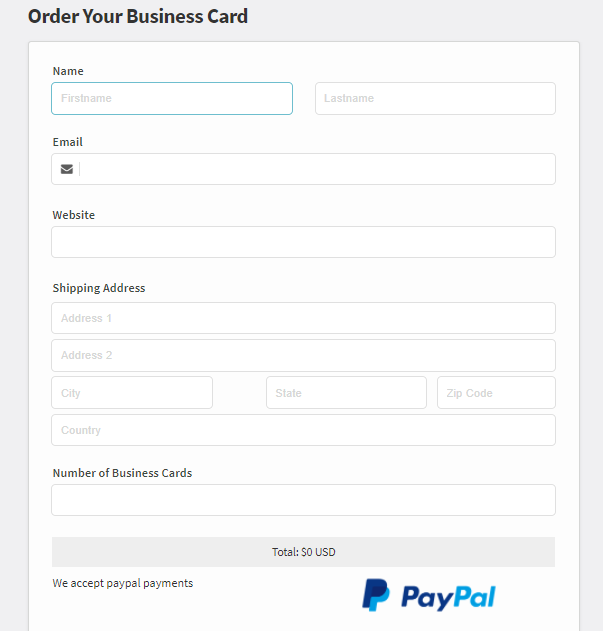This screenshot has height=631, width=603.
Task: Click the Name field label
Action: pyautogui.click(x=68, y=71)
